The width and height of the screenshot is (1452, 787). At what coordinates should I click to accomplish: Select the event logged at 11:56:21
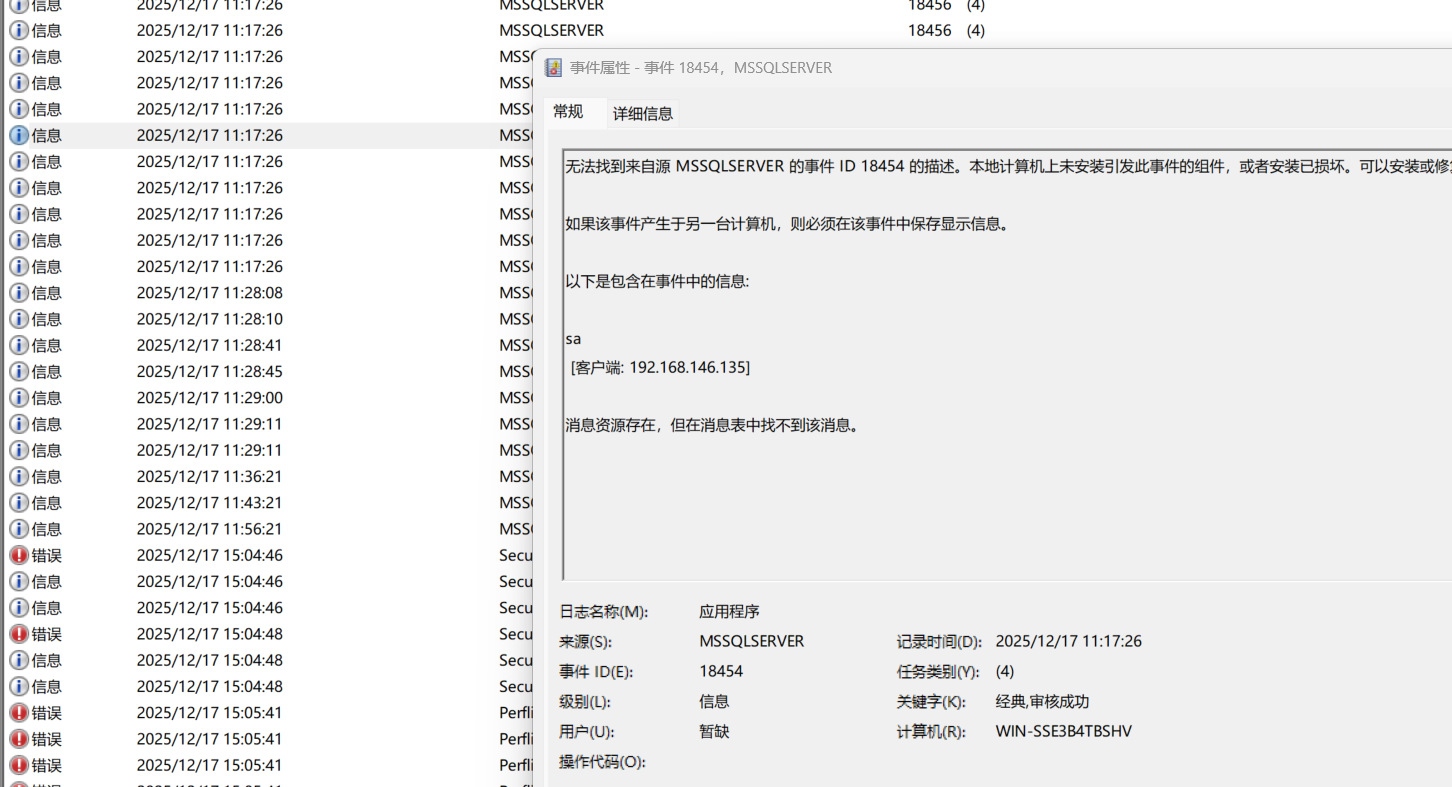pyautogui.click(x=209, y=529)
